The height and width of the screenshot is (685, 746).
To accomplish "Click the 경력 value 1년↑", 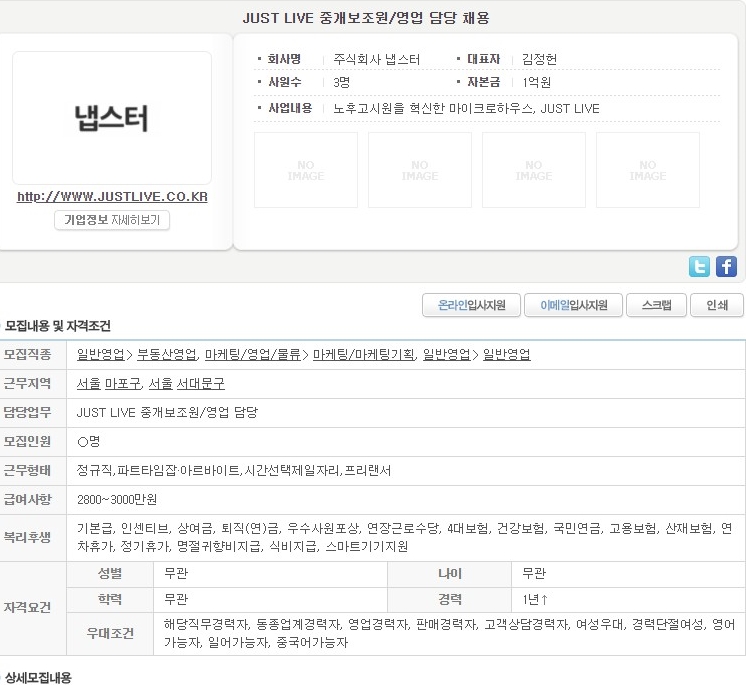I will click(535, 599).
